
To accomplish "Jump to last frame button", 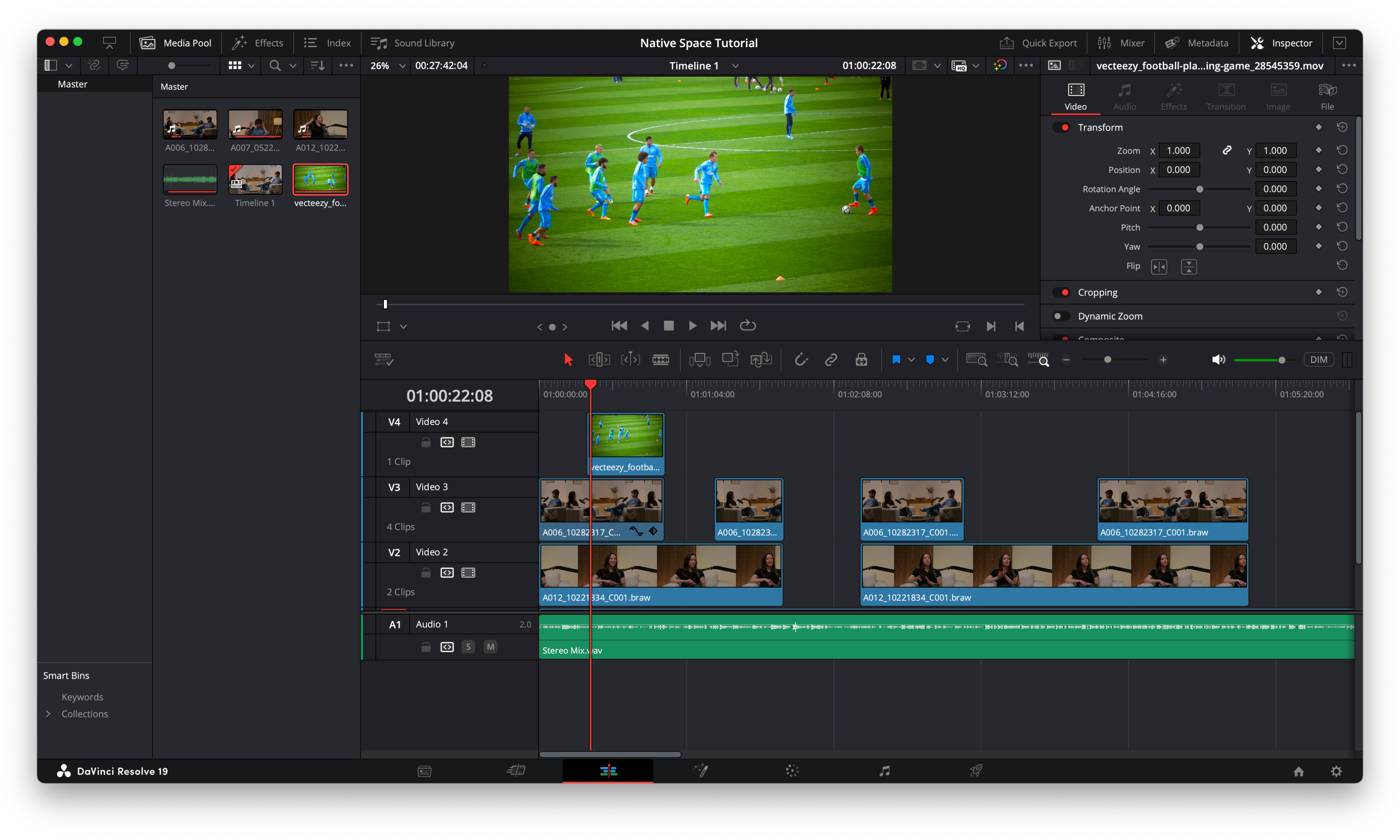I will point(717,326).
